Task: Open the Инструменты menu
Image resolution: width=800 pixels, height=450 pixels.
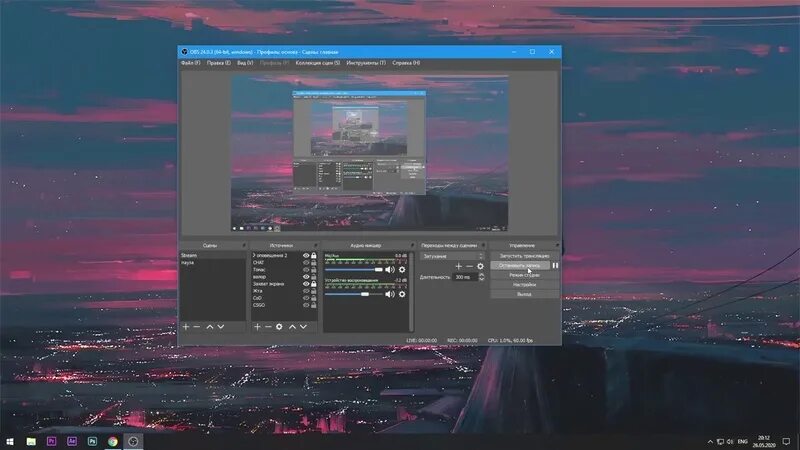Action: 366,63
